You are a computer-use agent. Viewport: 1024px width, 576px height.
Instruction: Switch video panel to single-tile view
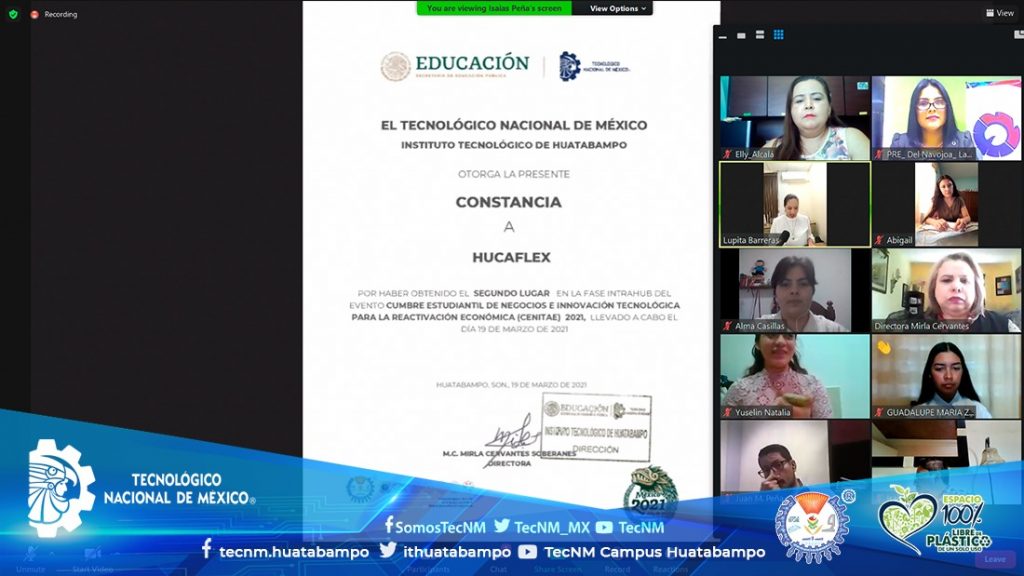[x=741, y=35]
